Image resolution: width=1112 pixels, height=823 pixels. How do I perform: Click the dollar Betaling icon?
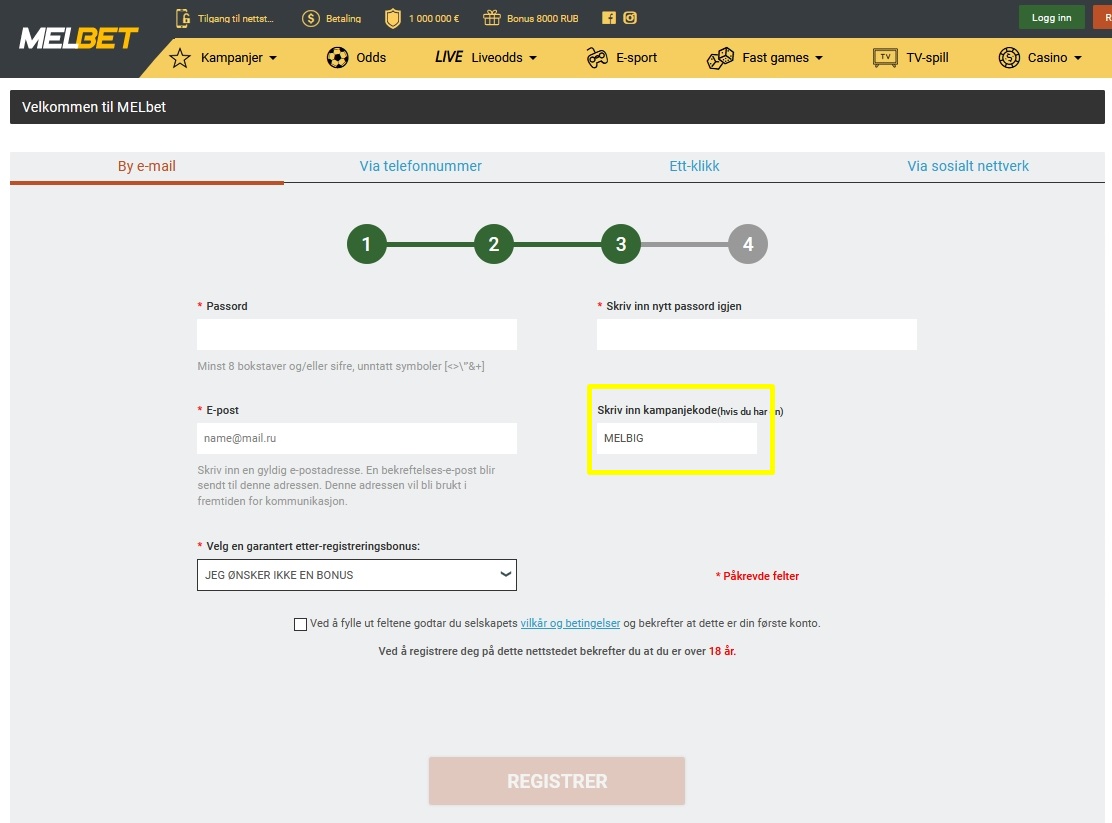[311, 18]
